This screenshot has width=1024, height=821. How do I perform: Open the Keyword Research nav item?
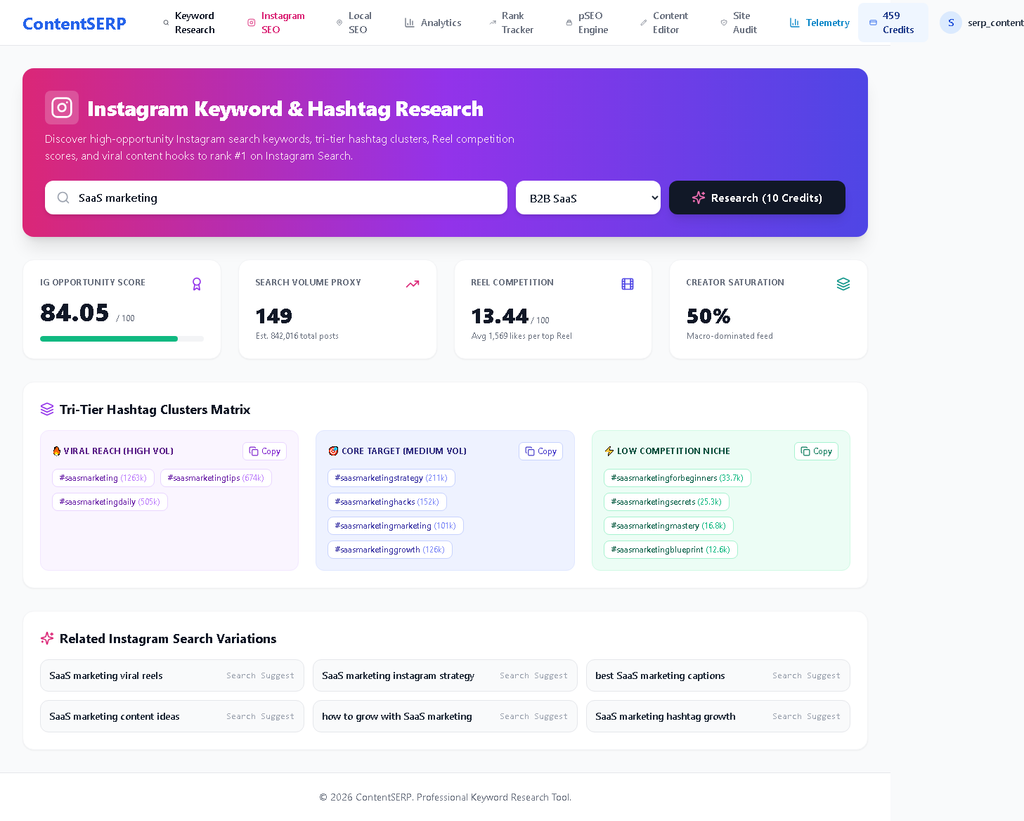(189, 23)
